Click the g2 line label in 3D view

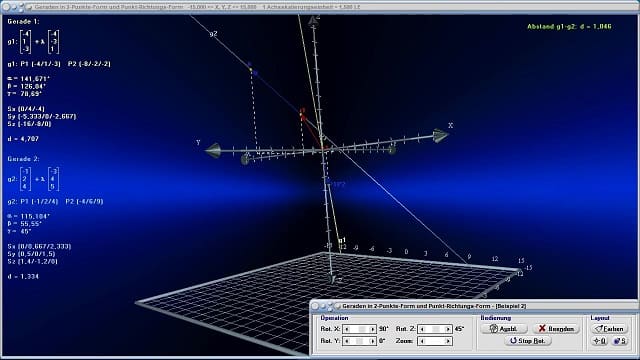click(x=213, y=34)
